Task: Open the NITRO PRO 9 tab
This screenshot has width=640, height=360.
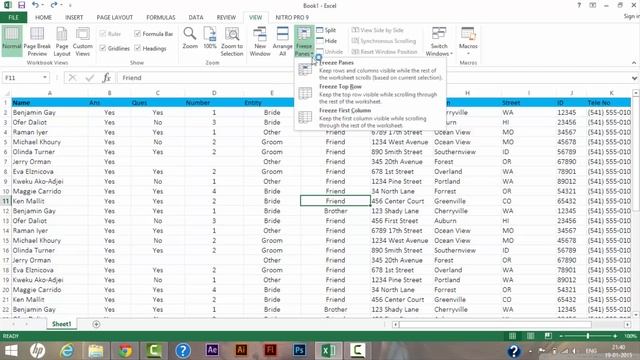Action: (x=292, y=17)
